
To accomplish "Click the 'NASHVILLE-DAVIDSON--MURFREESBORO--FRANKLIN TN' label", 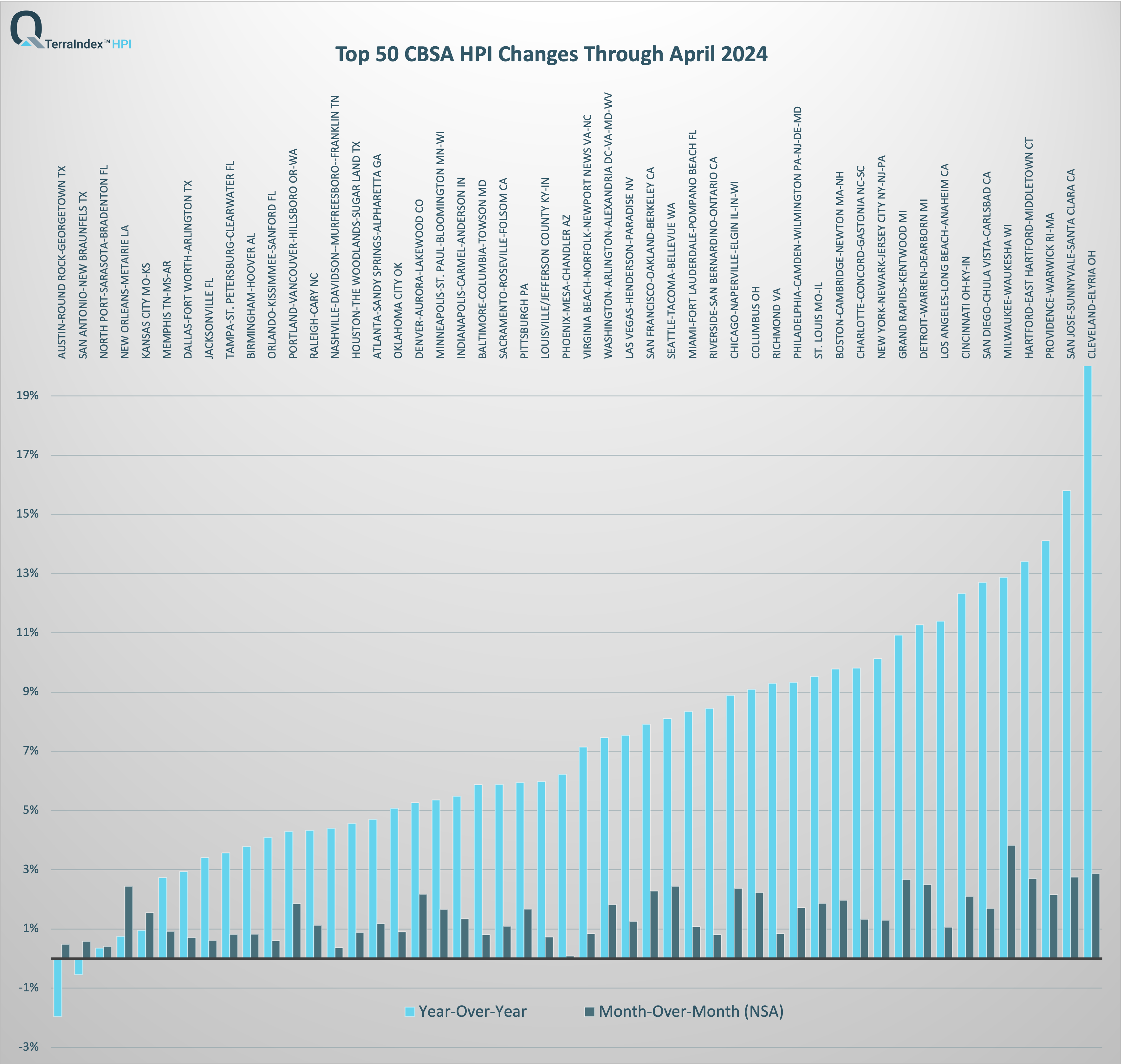I will pyautogui.click(x=335, y=227).
